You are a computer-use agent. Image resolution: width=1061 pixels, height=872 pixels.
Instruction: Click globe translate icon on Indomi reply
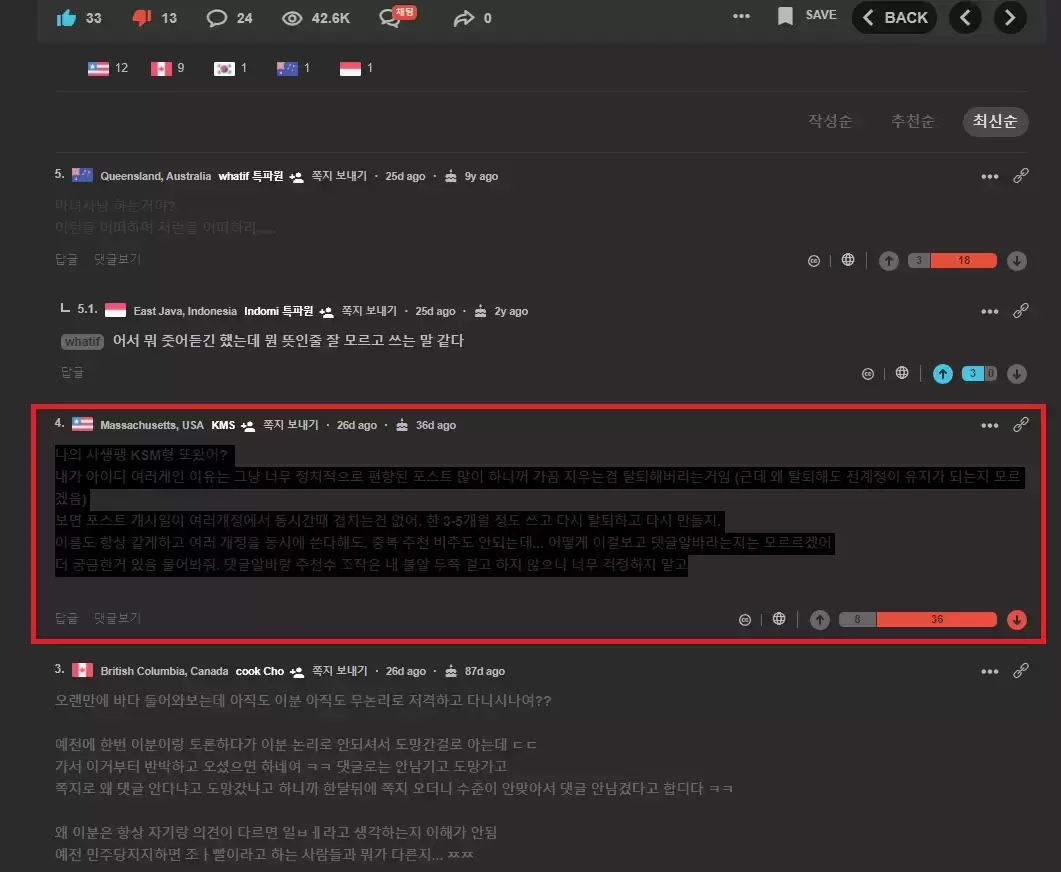click(x=902, y=373)
